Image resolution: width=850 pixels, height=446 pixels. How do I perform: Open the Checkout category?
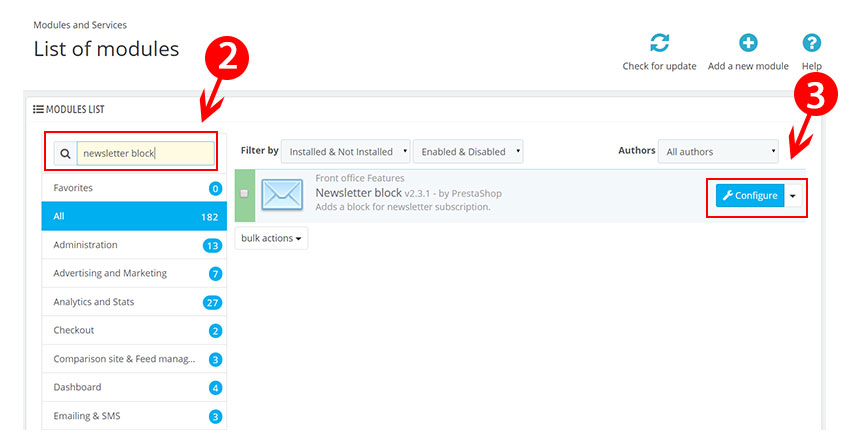134,330
